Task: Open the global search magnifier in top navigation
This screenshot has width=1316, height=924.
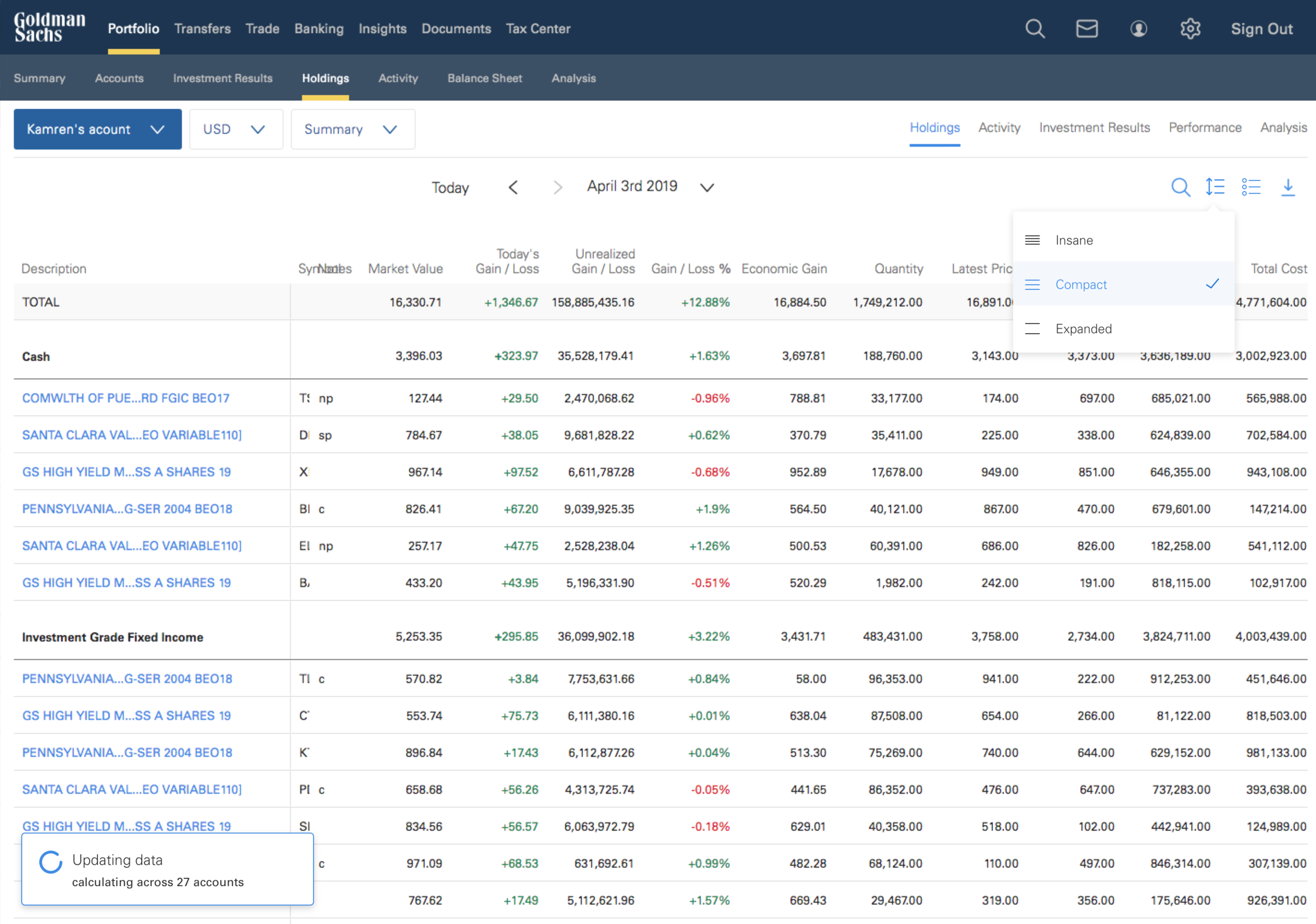Action: pos(1035,28)
